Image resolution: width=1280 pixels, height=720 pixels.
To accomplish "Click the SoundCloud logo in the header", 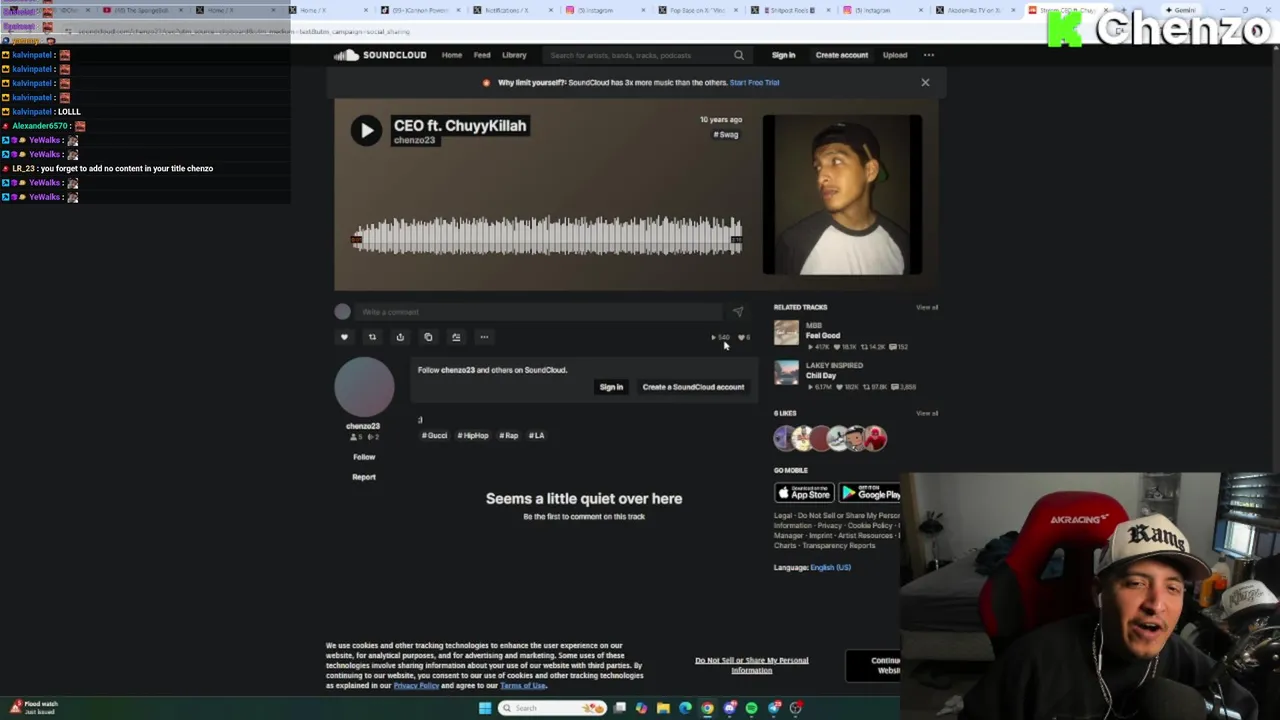I will point(381,55).
